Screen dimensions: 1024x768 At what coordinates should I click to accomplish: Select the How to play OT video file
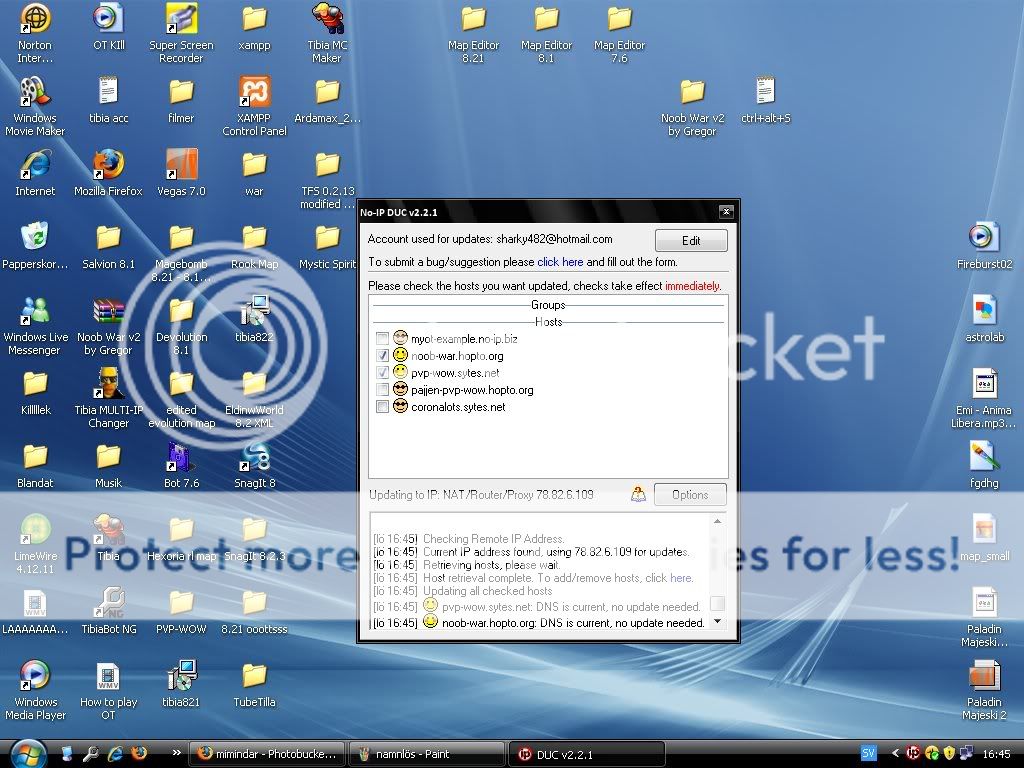click(108, 691)
